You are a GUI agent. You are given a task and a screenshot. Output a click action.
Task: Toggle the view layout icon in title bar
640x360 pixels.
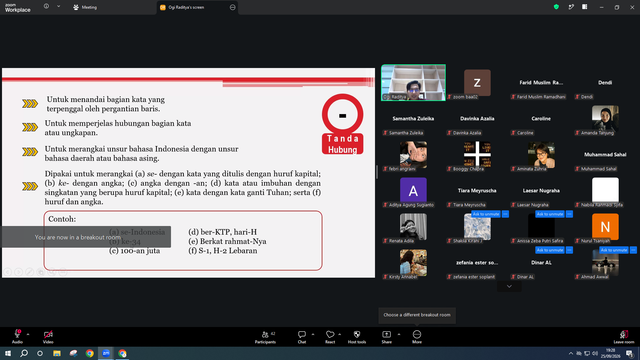point(585,7)
